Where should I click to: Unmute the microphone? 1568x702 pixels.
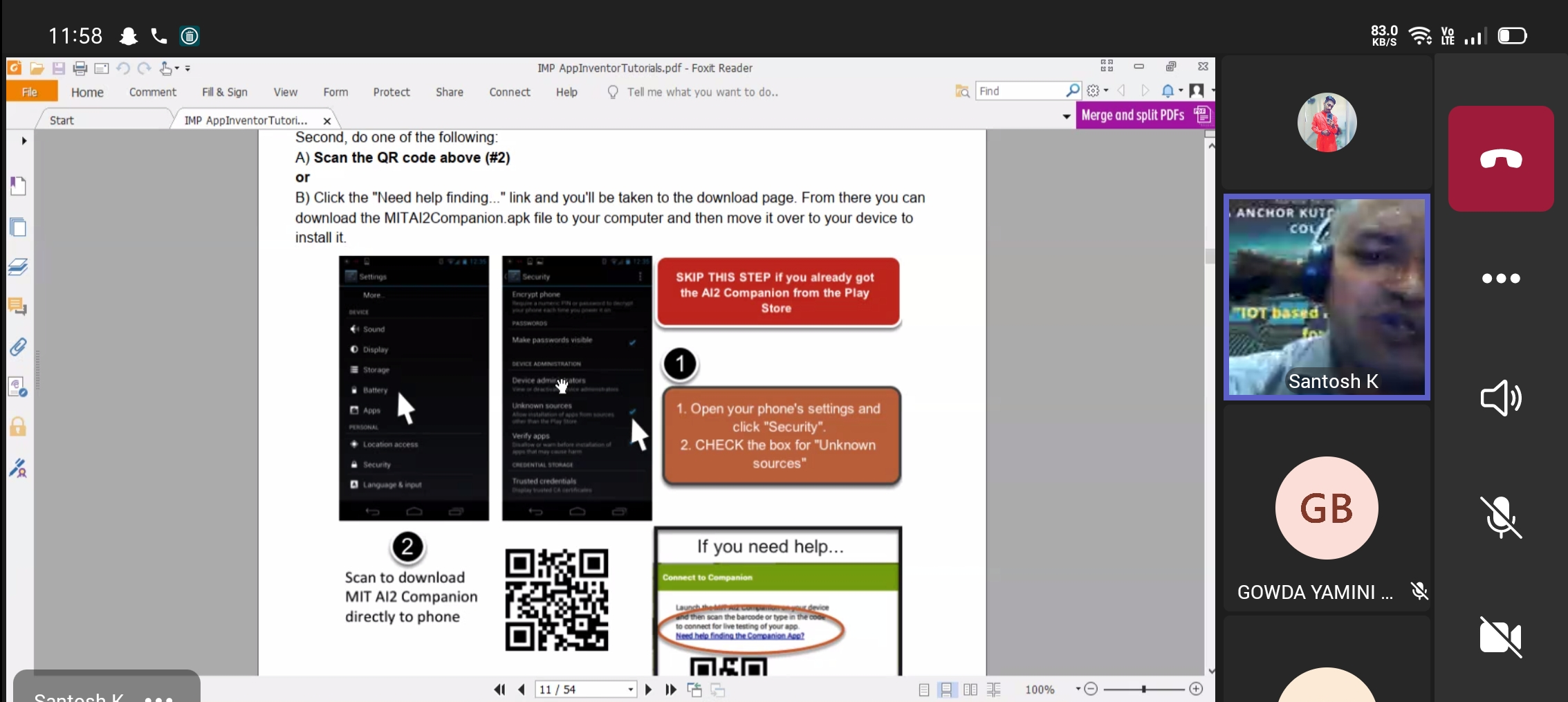[1500, 517]
